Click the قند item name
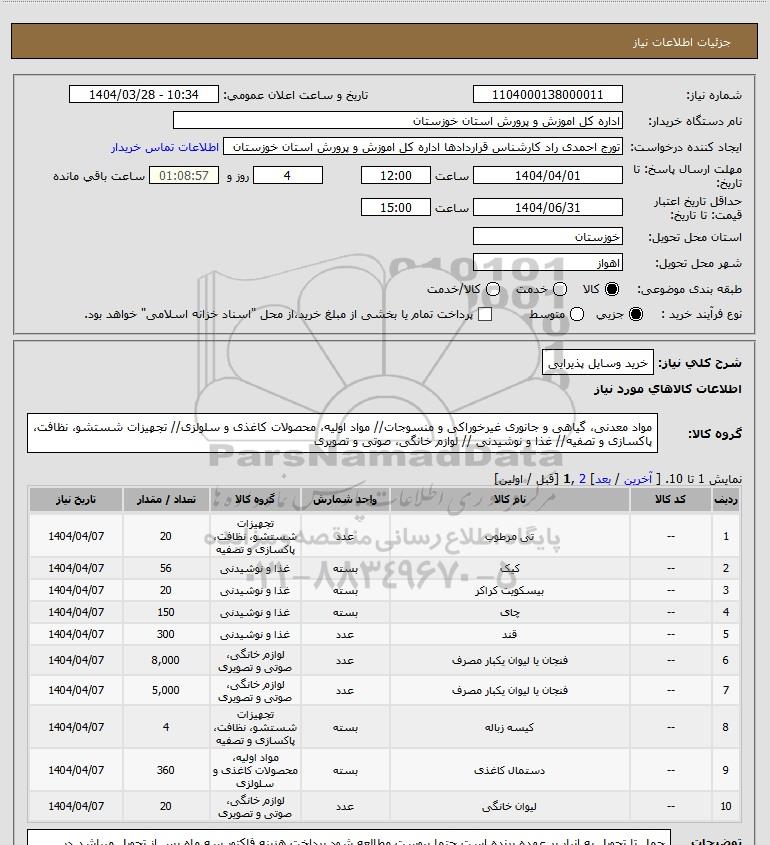 tap(509, 634)
